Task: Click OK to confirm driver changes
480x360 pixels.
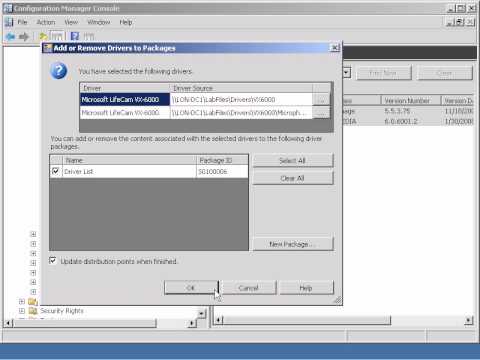Action: (191, 288)
